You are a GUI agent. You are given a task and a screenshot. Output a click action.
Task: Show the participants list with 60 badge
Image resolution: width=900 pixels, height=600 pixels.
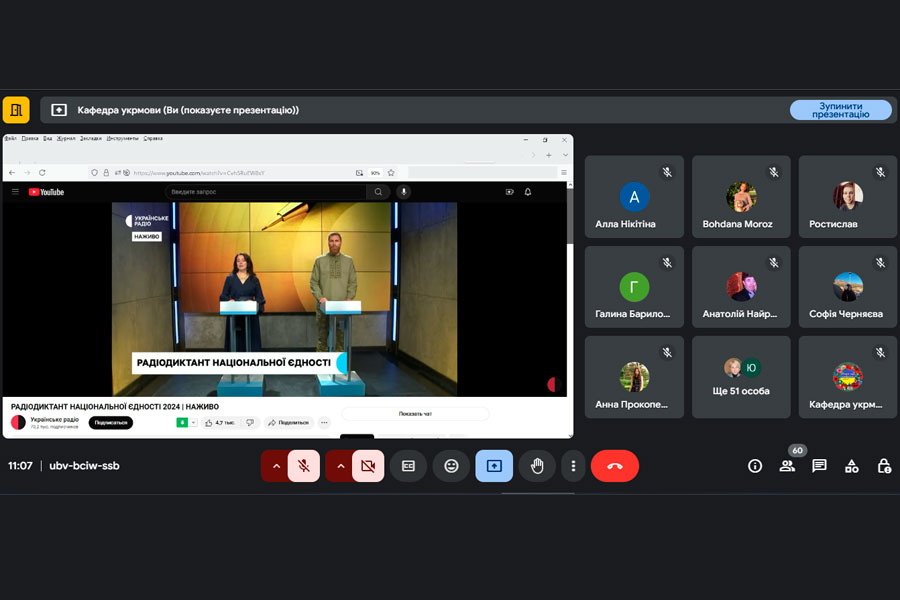(x=788, y=466)
